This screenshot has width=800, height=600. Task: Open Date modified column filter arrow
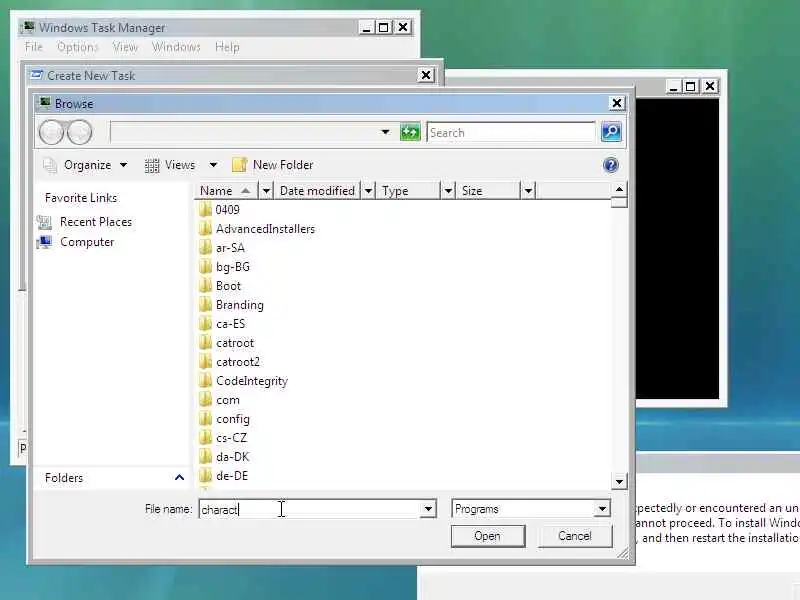[x=368, y=191]
